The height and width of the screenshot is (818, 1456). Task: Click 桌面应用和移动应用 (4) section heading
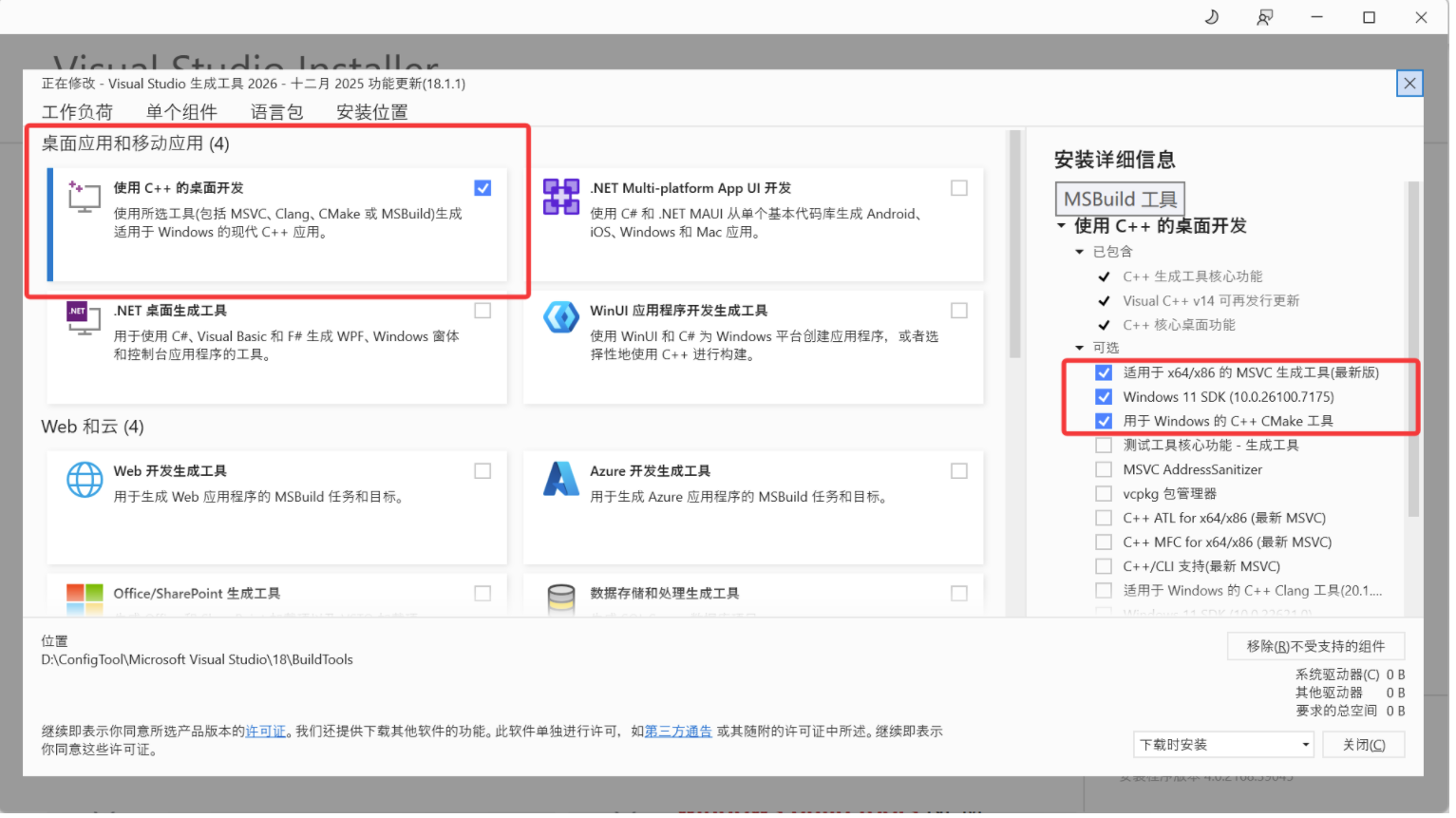tap(136, 144)
